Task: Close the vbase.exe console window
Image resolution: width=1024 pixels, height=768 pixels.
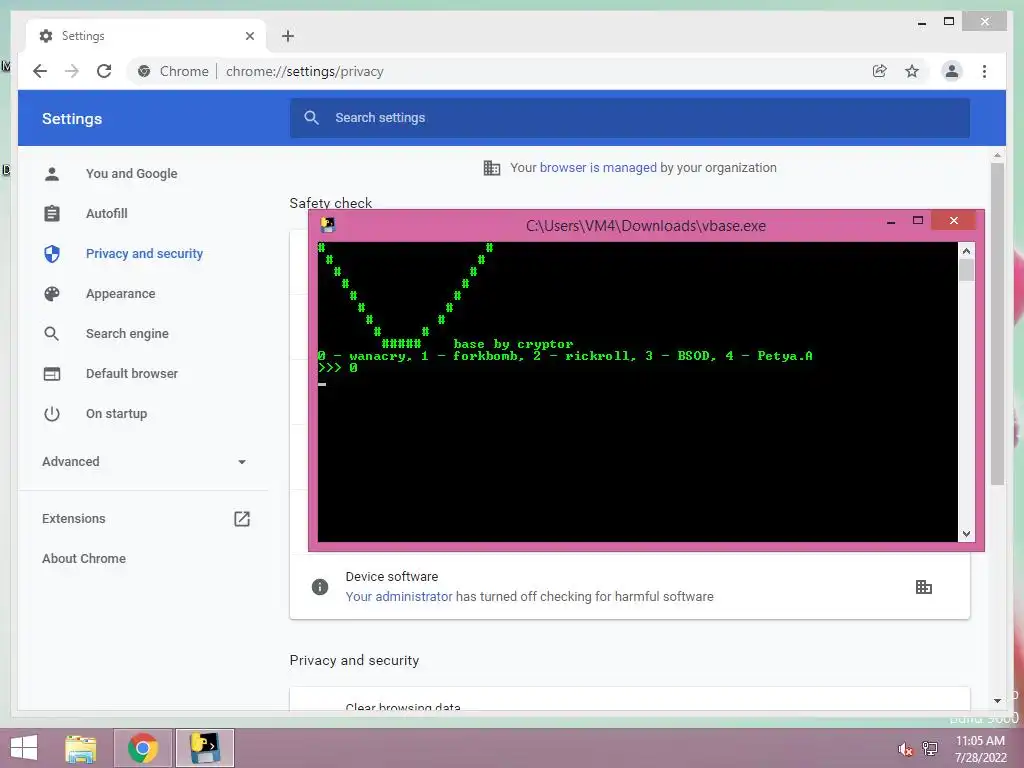Action: 953,221
